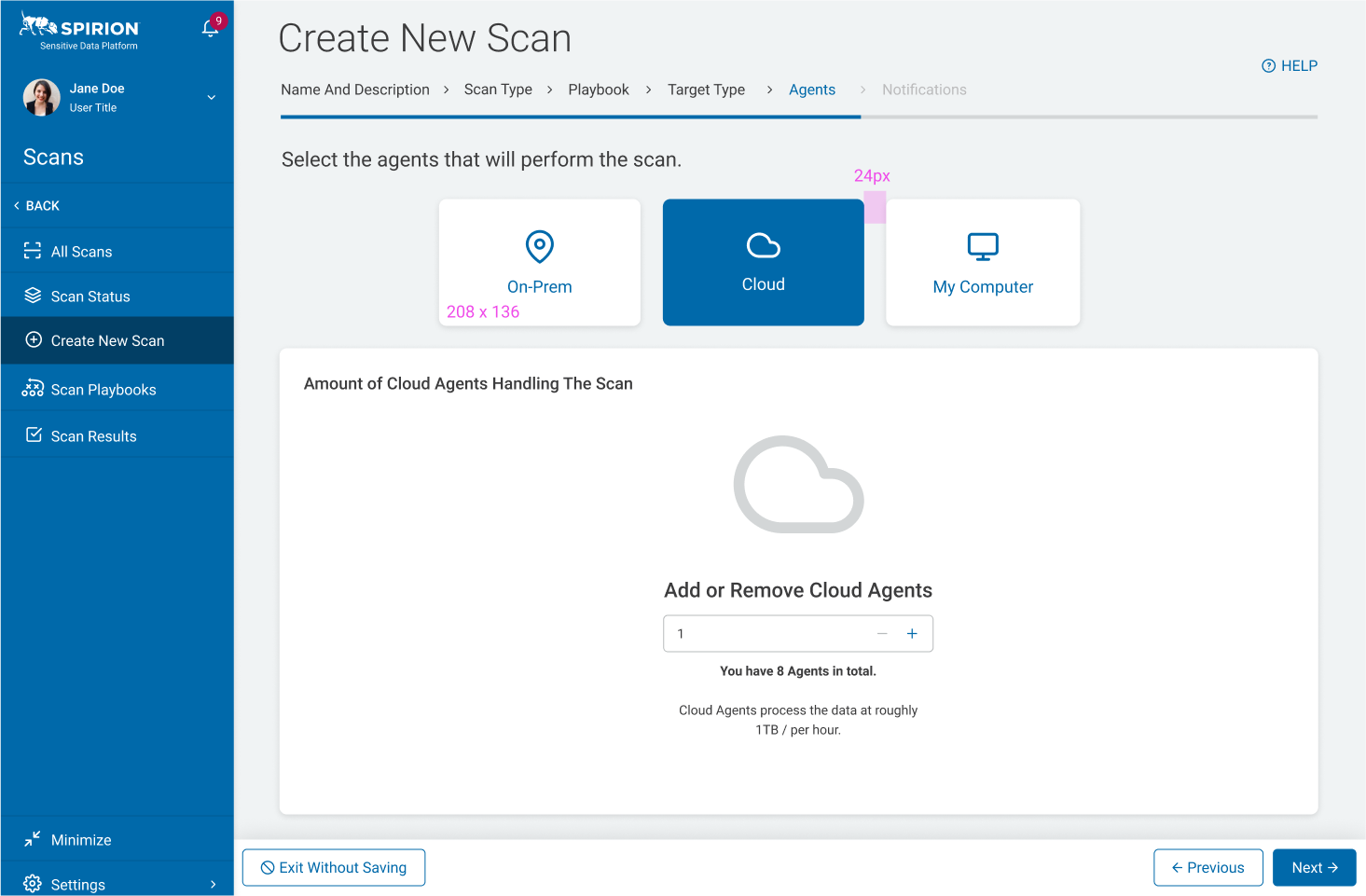Click the Help question mark icon
Image resolution: width=1366 pixels, height=896 pixels.
(1268, 66)
